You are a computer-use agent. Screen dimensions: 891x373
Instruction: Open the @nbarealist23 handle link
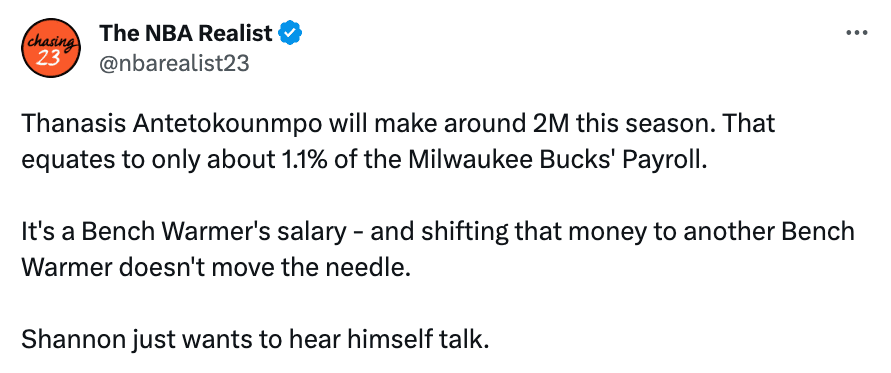(174, 64)
